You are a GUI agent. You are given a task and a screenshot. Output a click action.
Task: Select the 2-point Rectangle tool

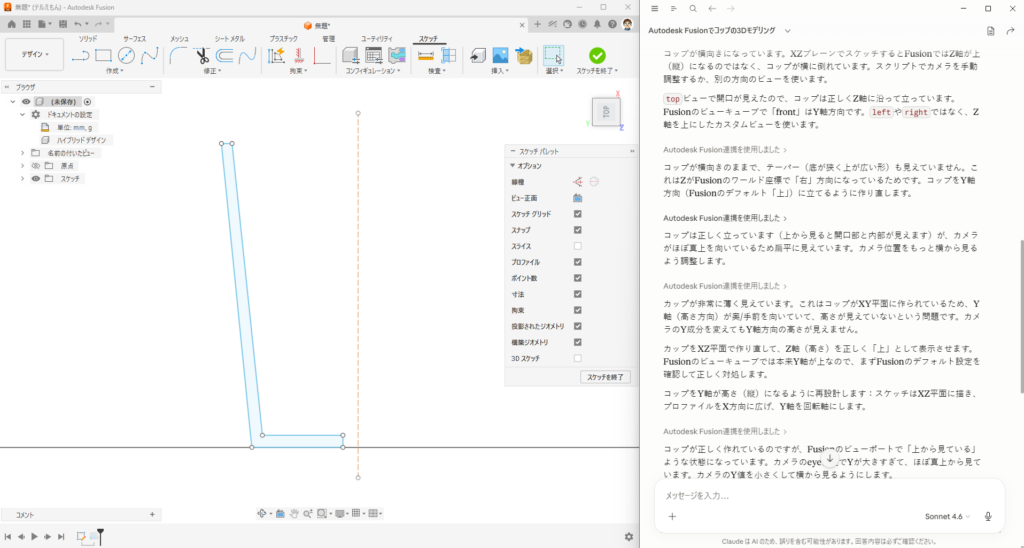tap(103, 56)
